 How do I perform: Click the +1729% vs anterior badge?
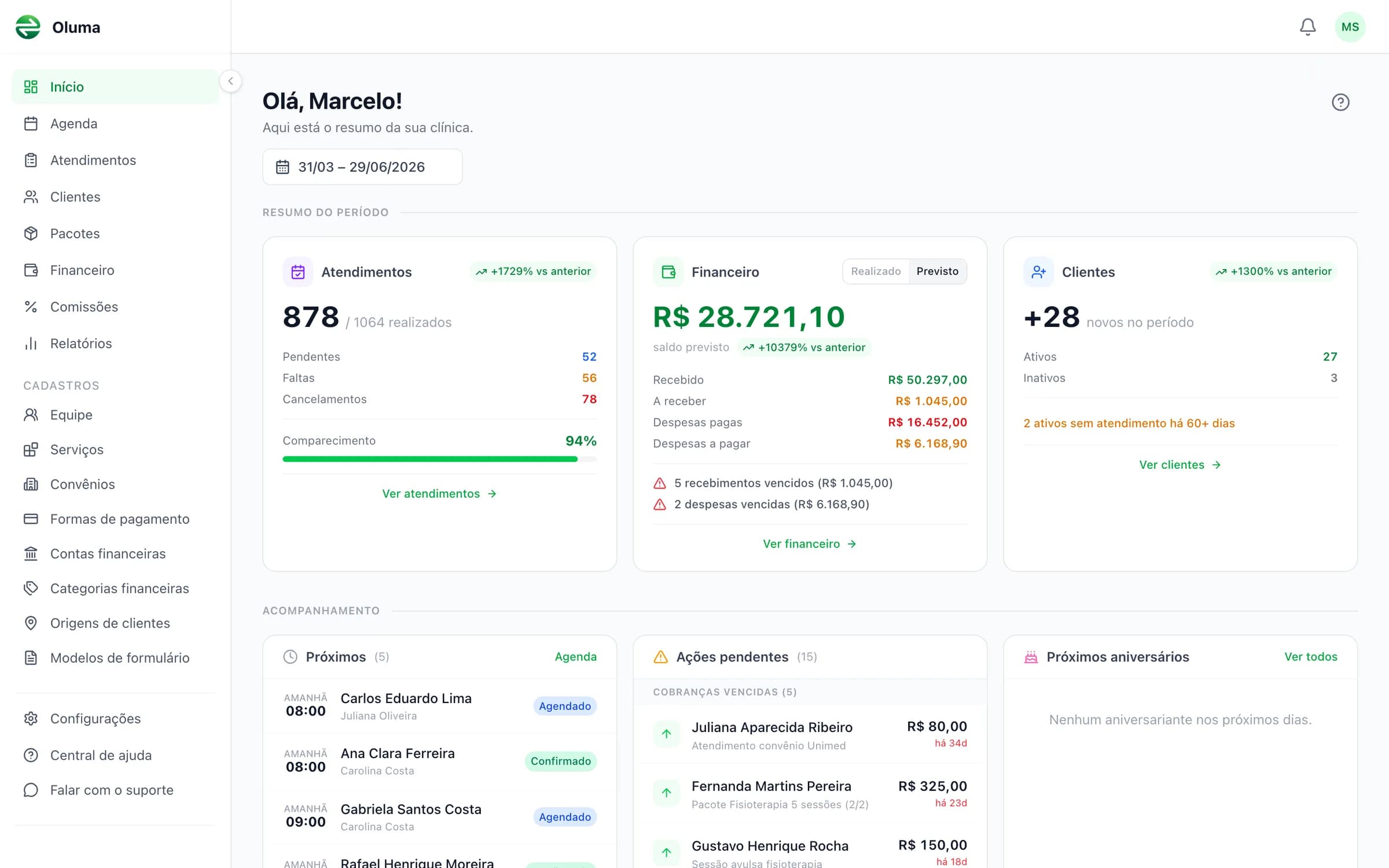click(533, 271)
